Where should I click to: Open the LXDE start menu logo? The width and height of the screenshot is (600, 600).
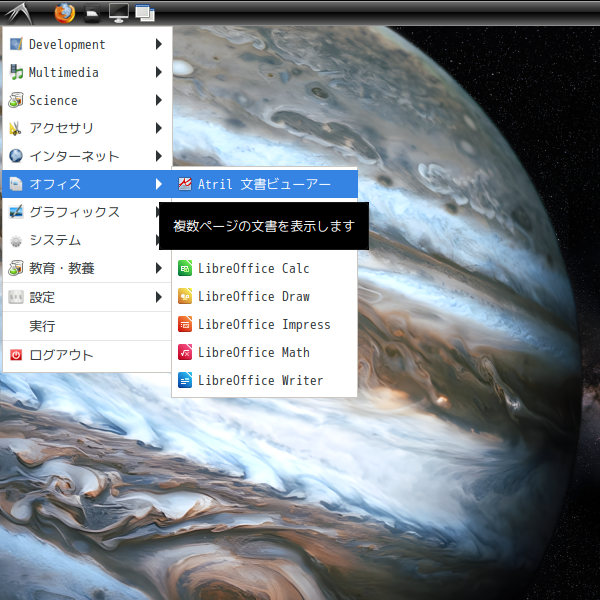point(18,13)
